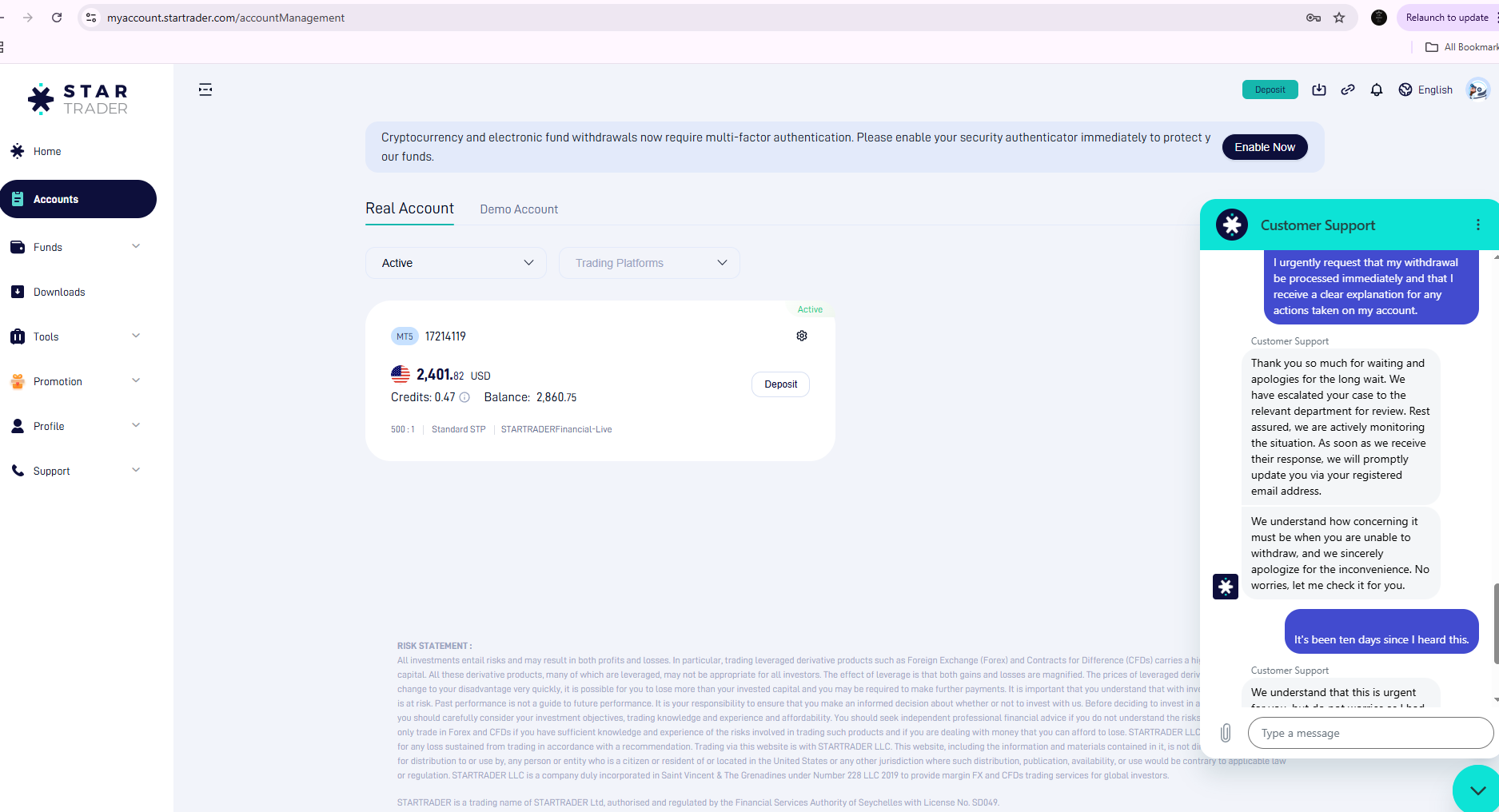The height and width of the screenshot is (812, 1499).
Task: Click the MT5 badge on the account card
Action: point(405,336)
